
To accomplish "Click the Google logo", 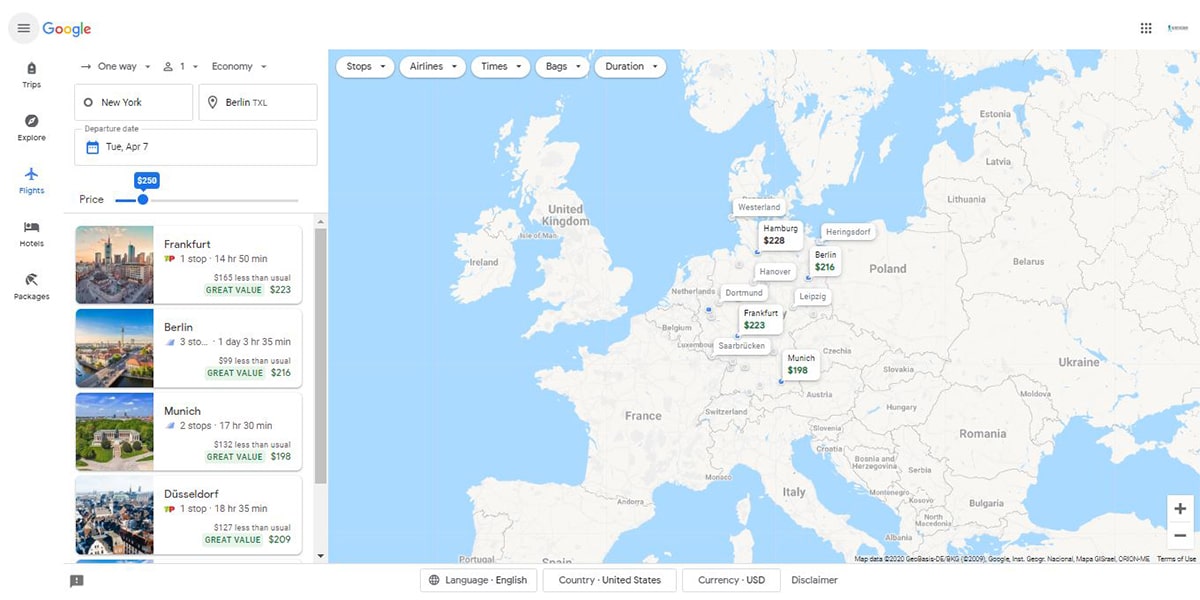I will [x=67, y=29].
